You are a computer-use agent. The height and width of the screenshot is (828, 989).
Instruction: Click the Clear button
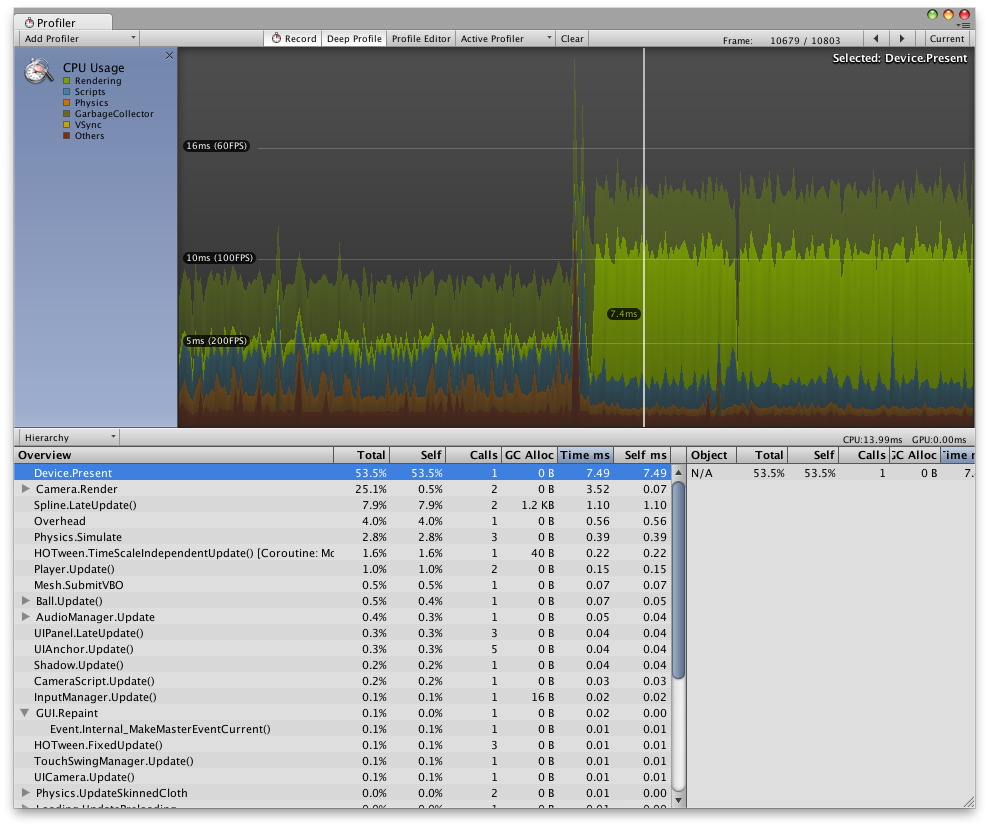572,39
